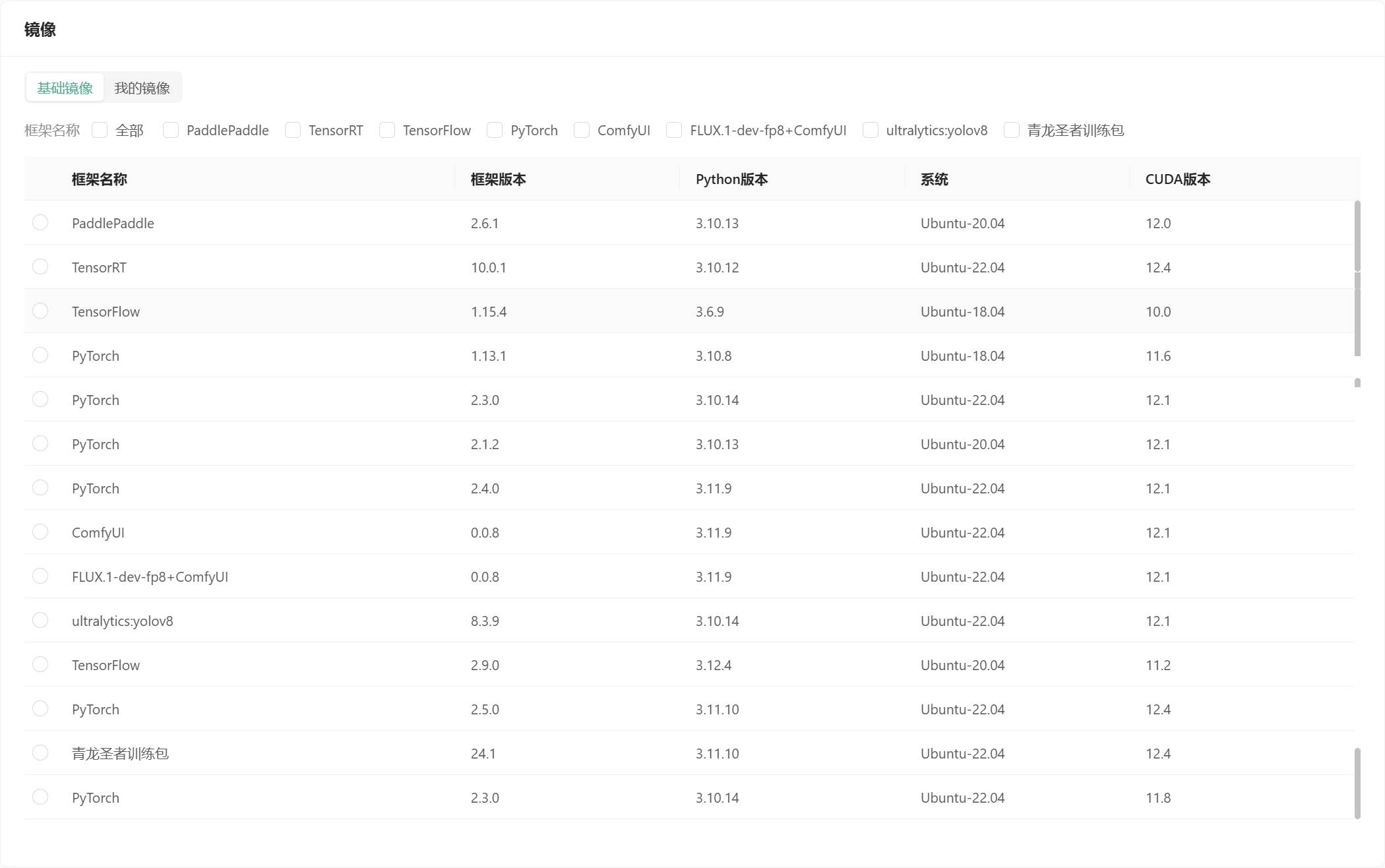Viewport: 1385px width, 868px height.
Task: Pick the PyTorch 2.3.0 CUDA 12.1 radio button
Action: pos(40,399)
